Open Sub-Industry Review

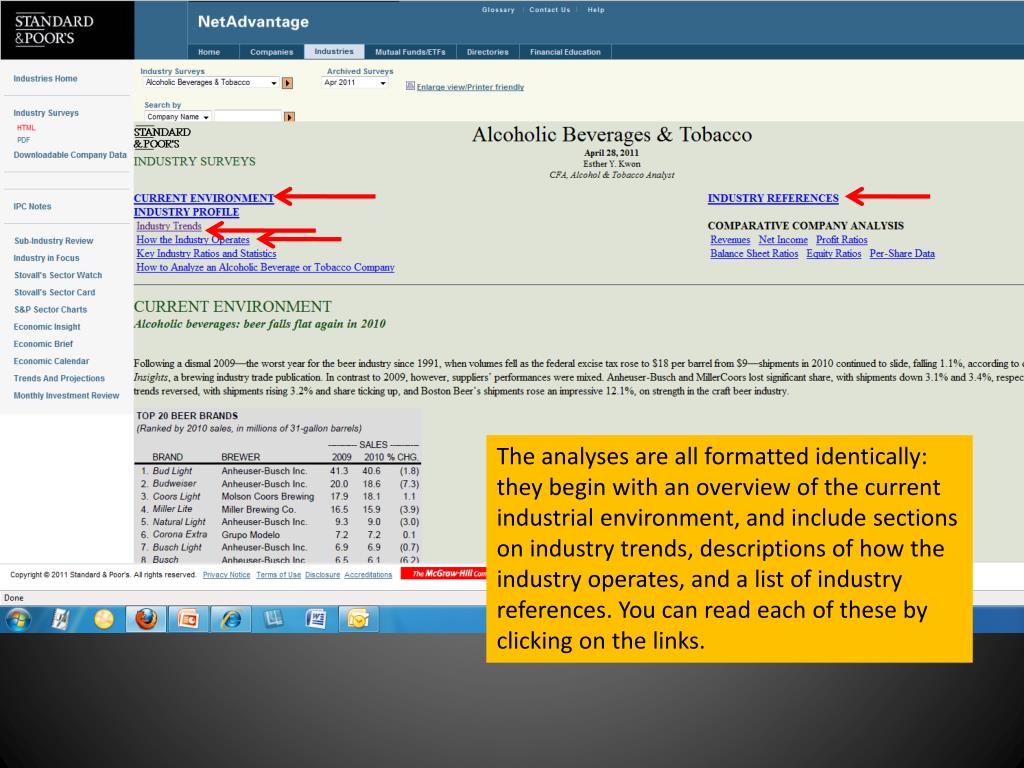coord(54,241)
